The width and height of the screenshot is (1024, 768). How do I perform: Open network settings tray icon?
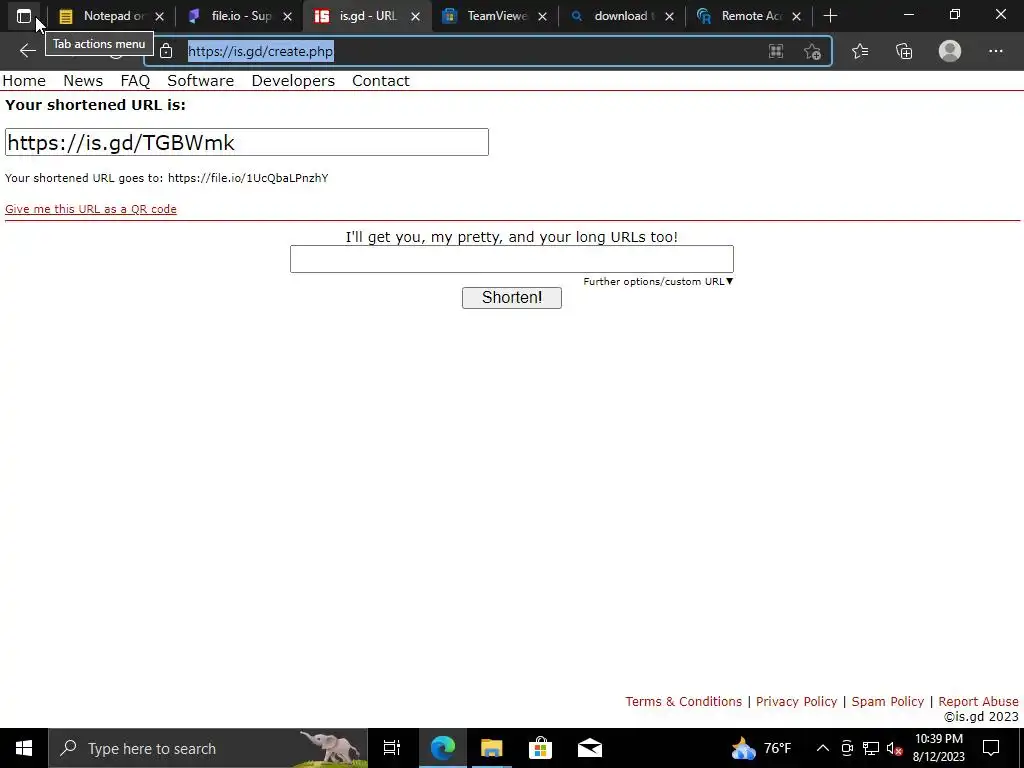click(x=871, y=748)
